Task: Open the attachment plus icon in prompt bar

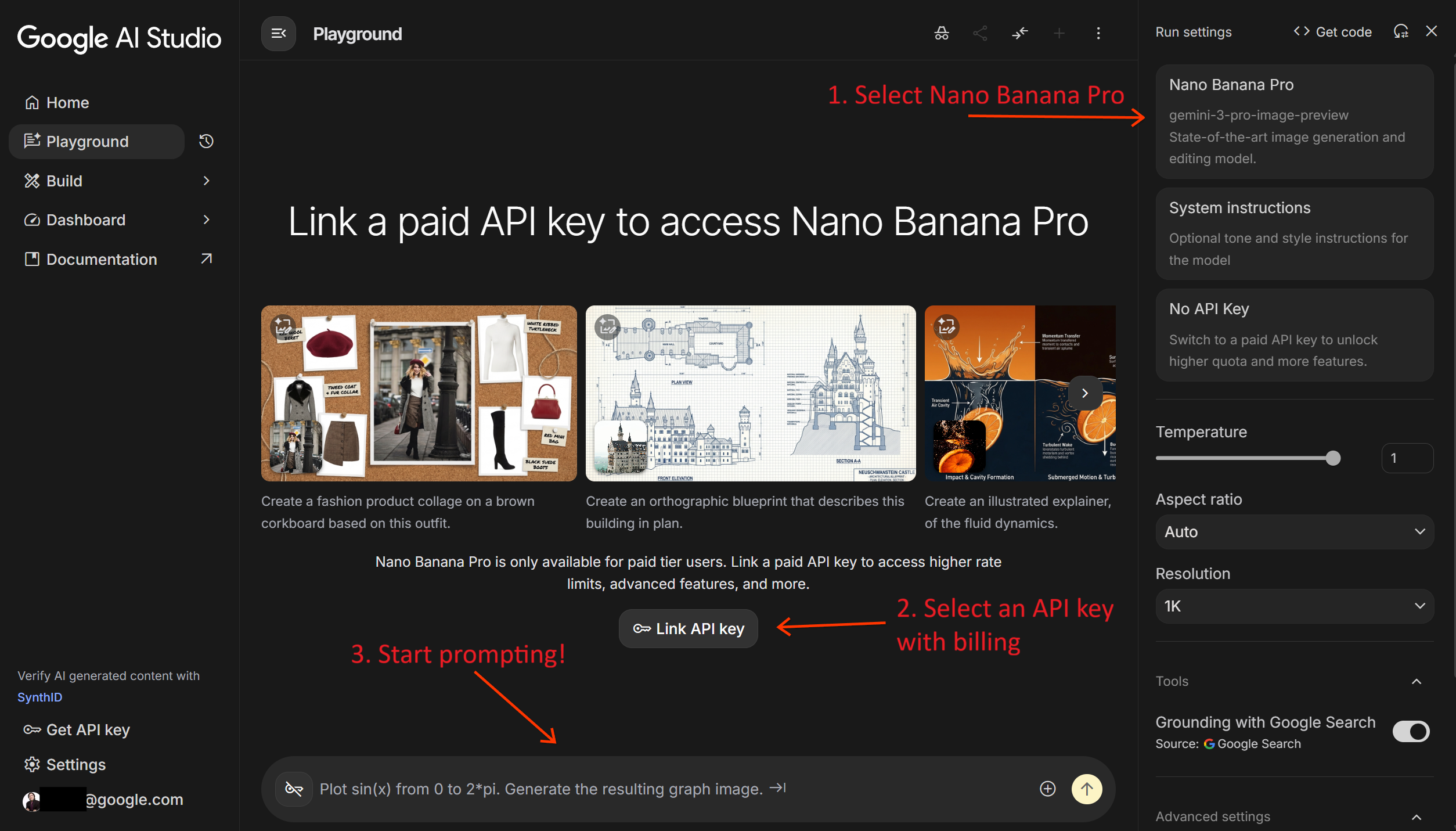Action: click(1047, 789)
